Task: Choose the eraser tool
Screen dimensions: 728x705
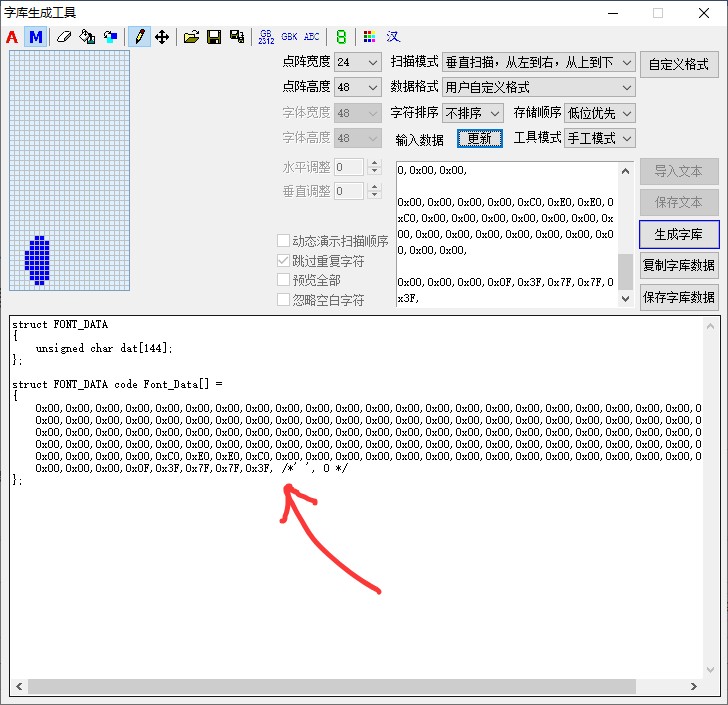Action: coord(64,37)
